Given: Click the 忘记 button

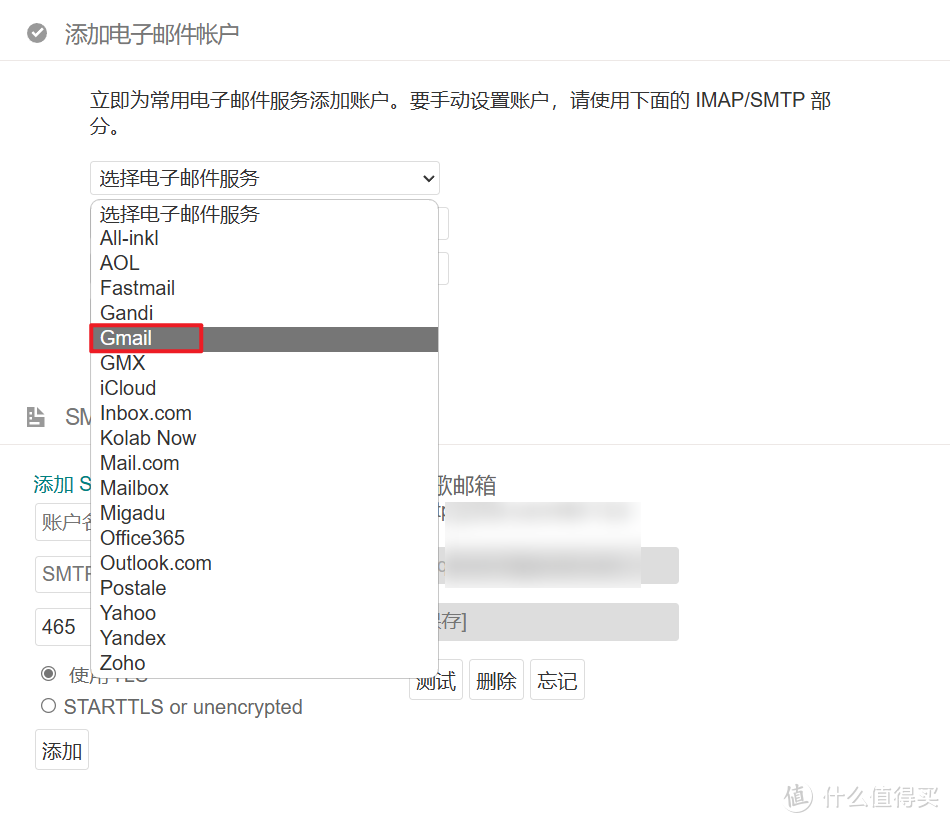Looking at the screenshot, I should (x=557, y=680).
